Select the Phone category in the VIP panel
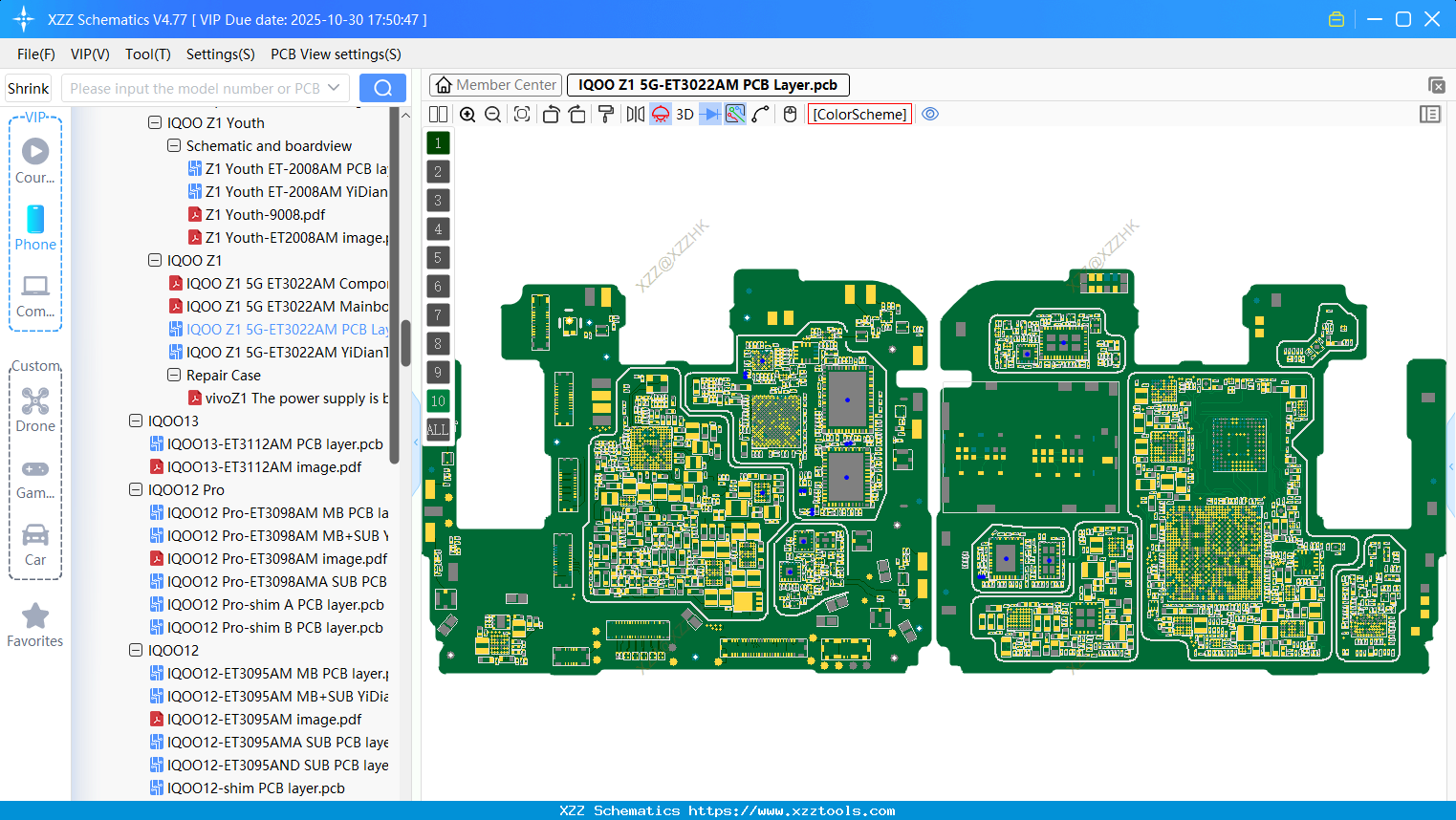The width and height of the screenshot is (1456, 820). pos(35,229)
